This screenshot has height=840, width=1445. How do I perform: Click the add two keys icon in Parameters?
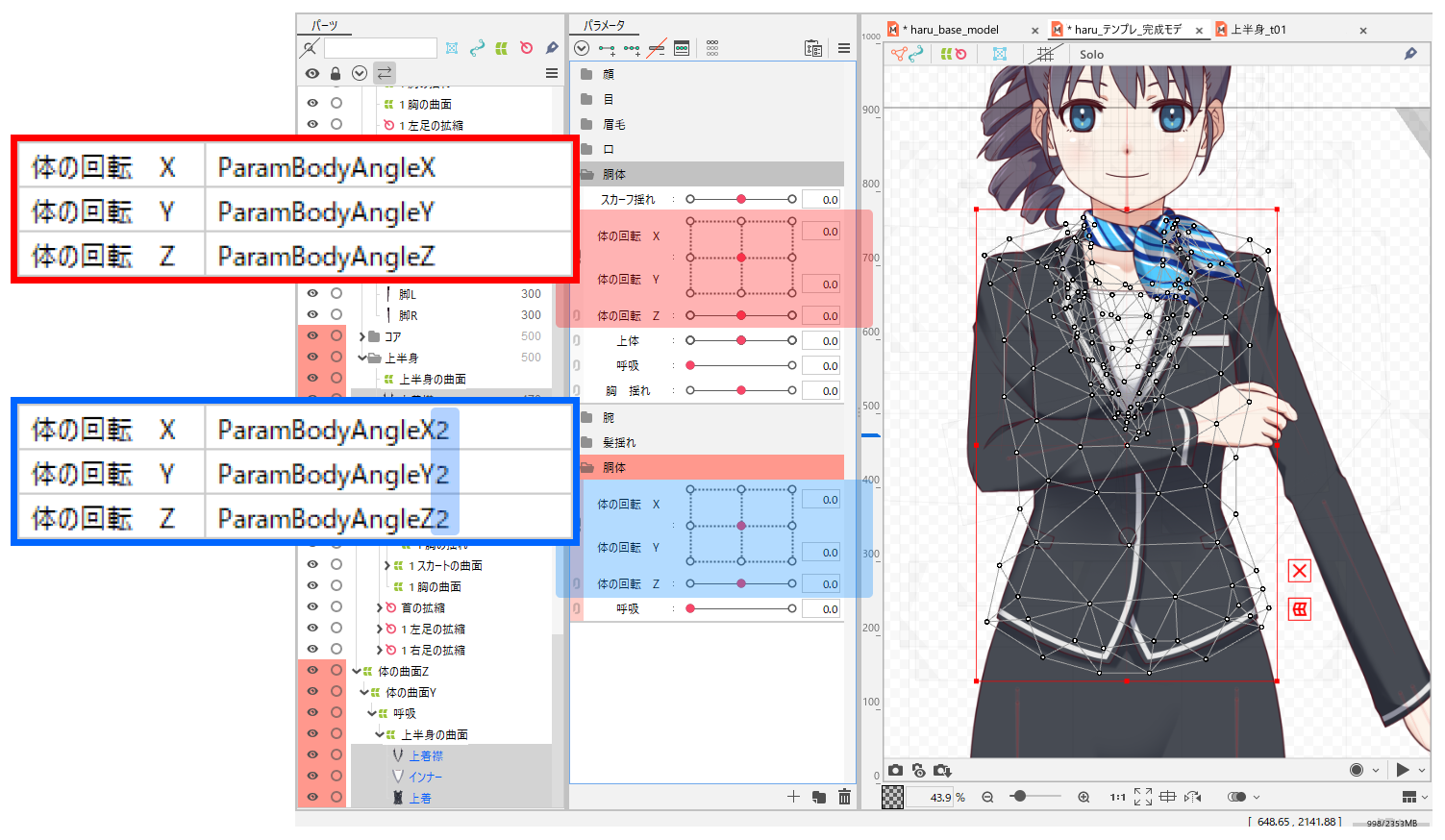click(x=607, y=49)
